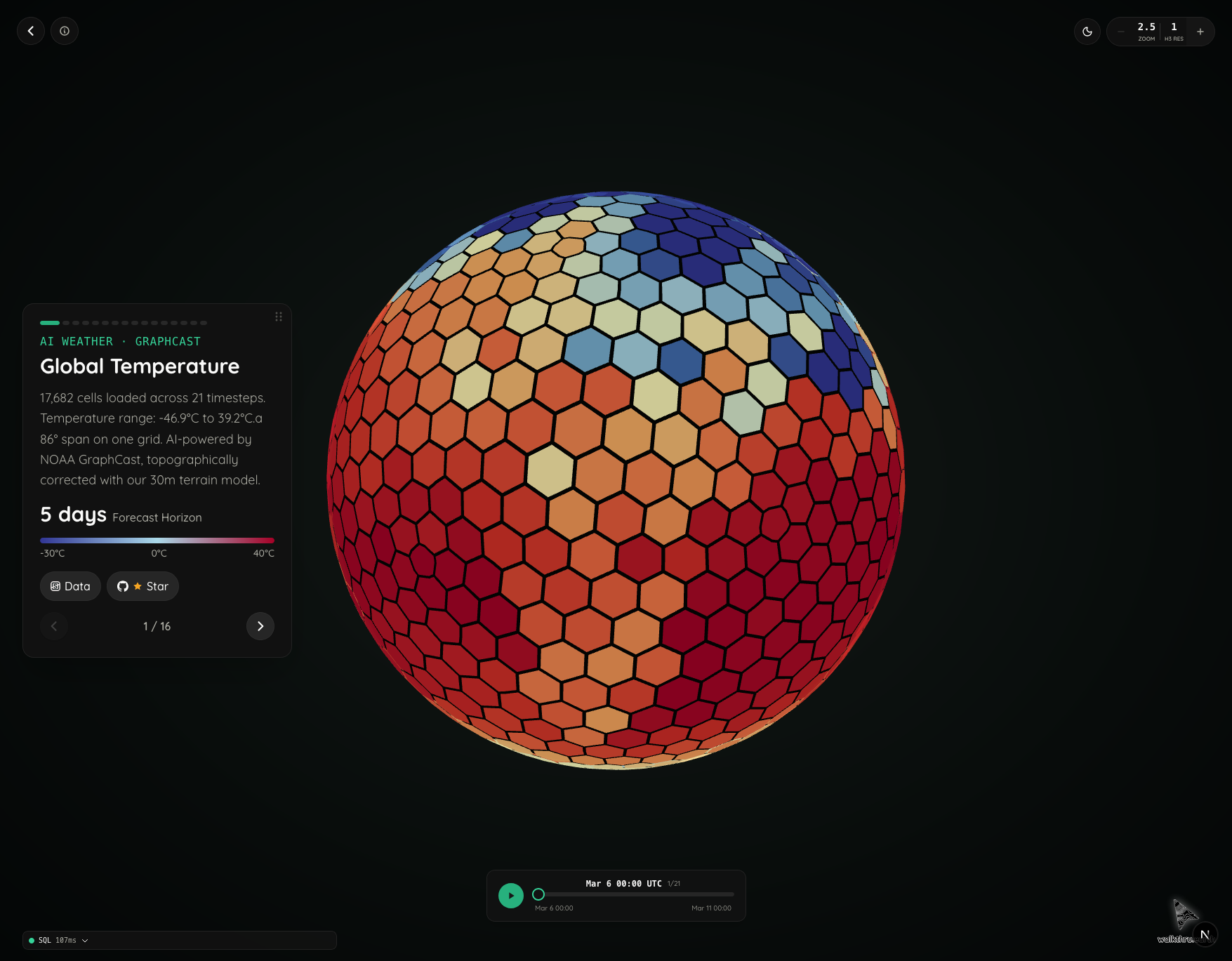Viewport: 1232px width, 961px height.
Task: Click the back arrow icon
Action: coord(31,31)
